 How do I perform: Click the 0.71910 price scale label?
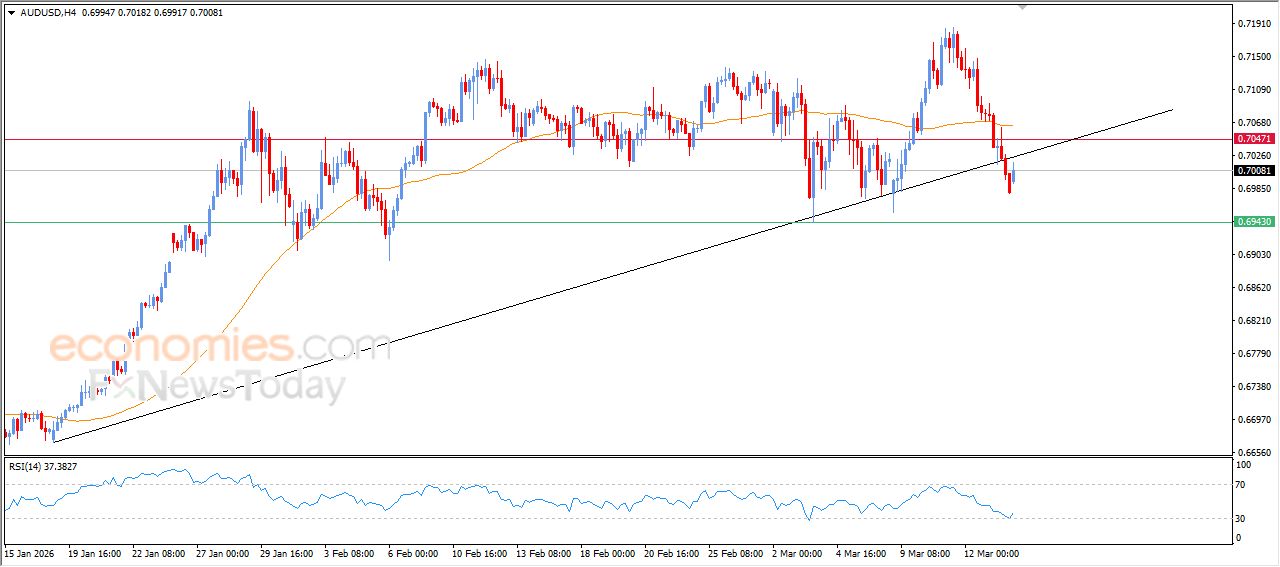[1252, 23]
